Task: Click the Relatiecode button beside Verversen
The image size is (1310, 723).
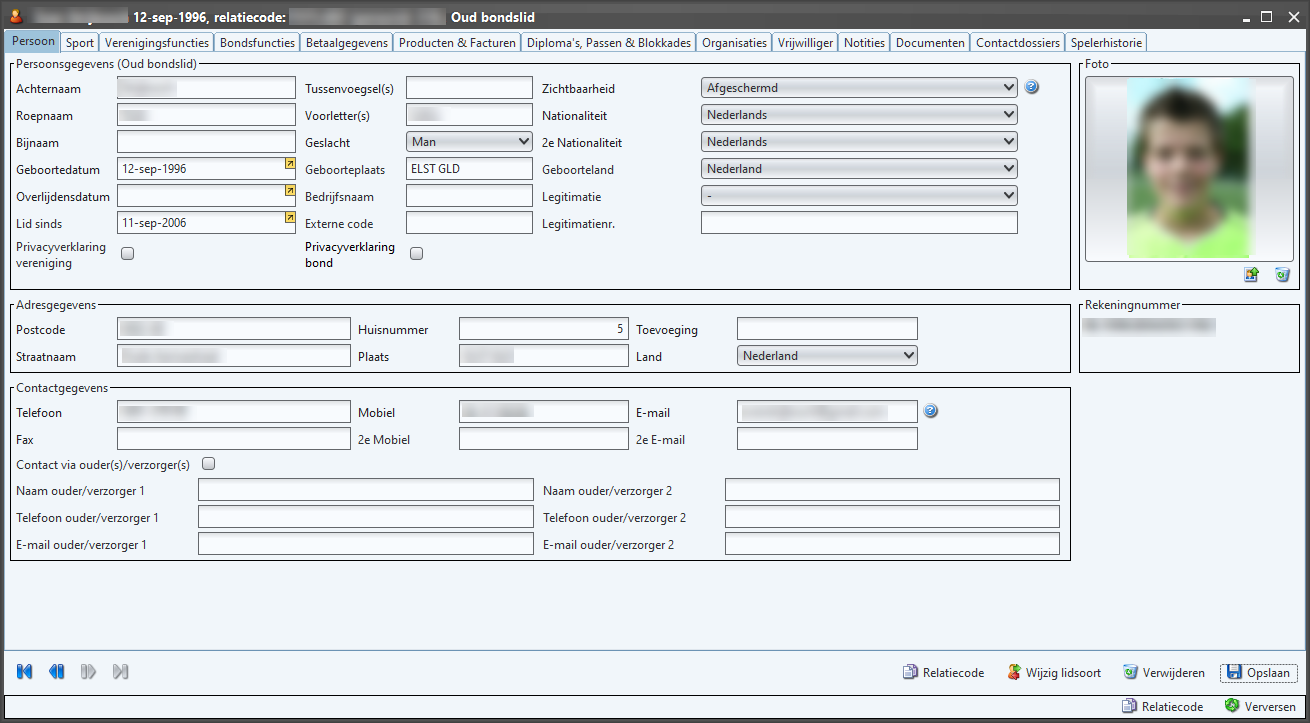Action: (x=1162, y=706)
